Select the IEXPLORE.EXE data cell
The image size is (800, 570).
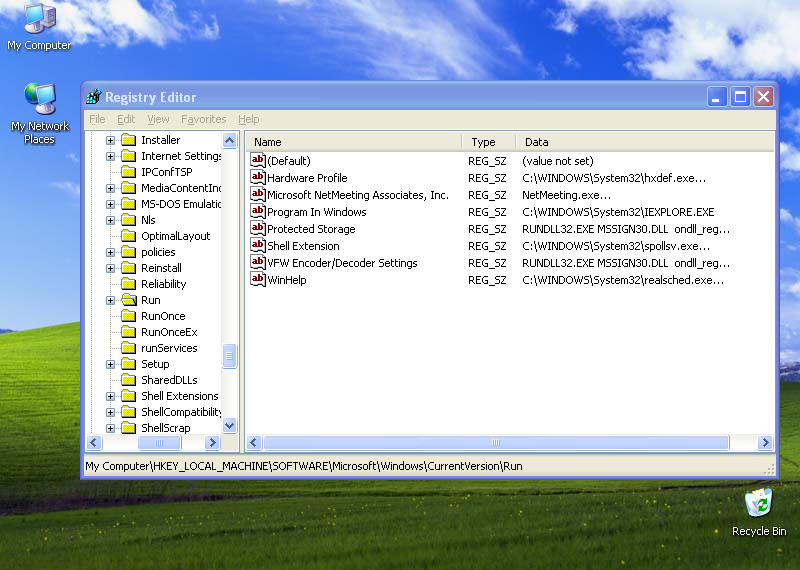pos(618,212)
